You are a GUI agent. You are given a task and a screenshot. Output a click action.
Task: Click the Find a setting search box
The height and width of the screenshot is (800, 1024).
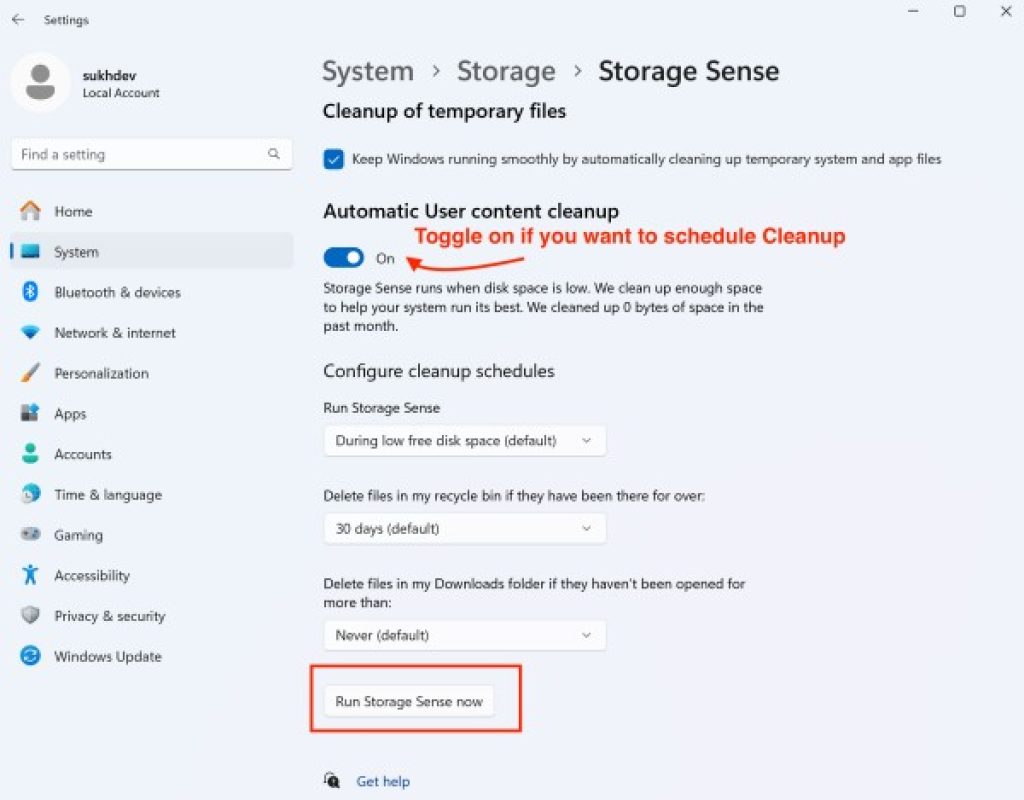[x=150, y=154]
